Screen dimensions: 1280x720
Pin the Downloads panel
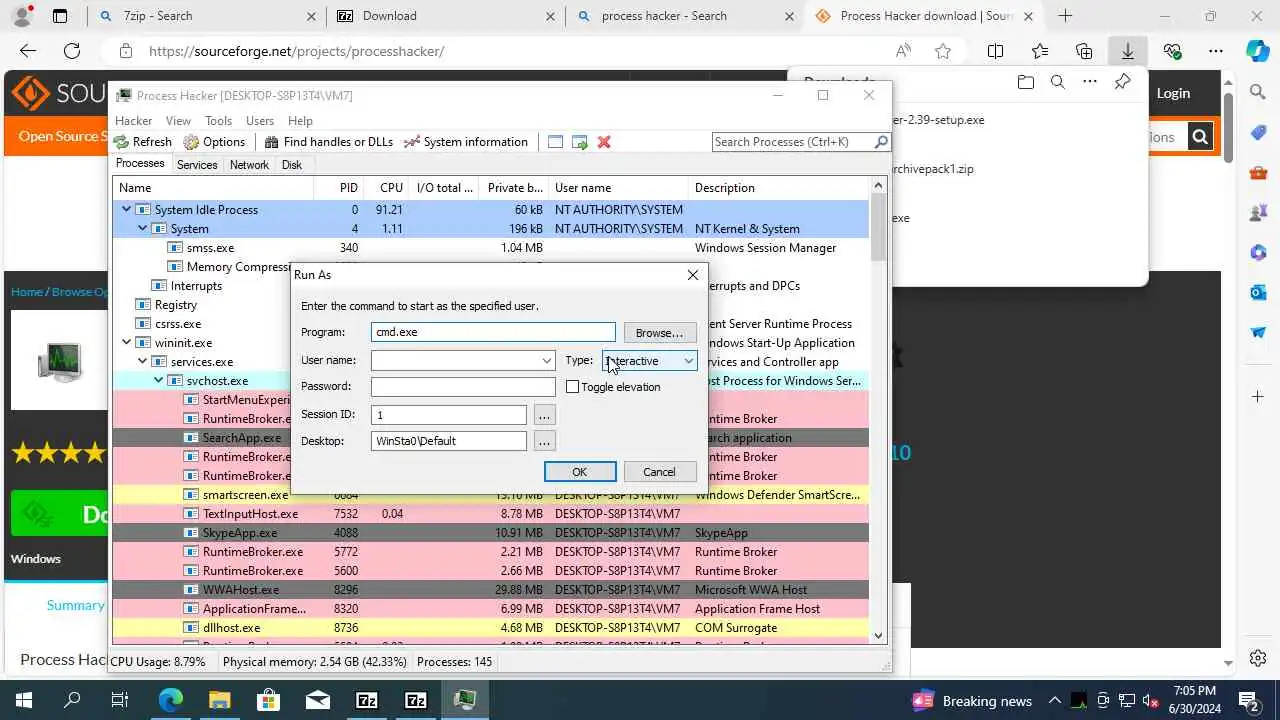(1122, 82)
